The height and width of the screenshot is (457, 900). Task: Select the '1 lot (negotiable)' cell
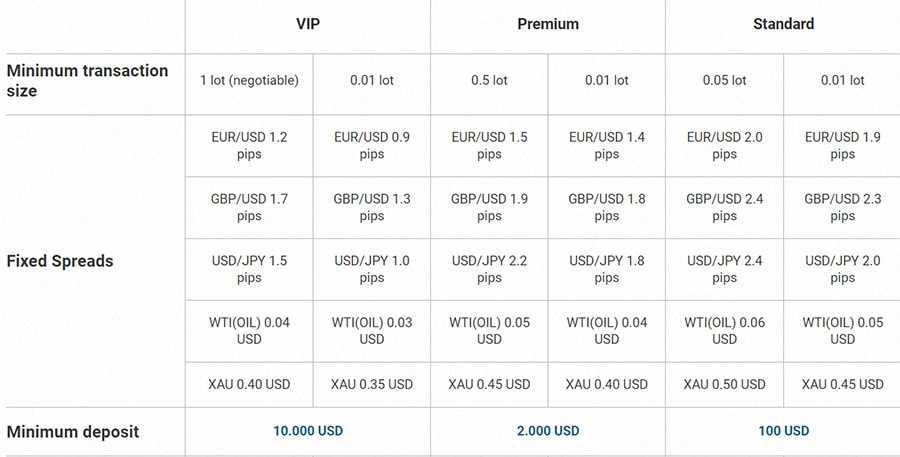pos(249,80)
